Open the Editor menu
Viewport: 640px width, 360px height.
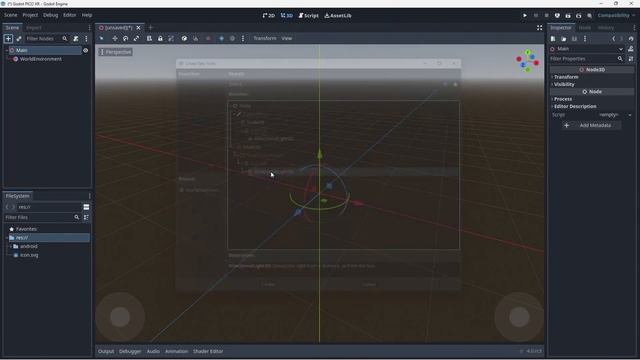click(x=69, y=15)
